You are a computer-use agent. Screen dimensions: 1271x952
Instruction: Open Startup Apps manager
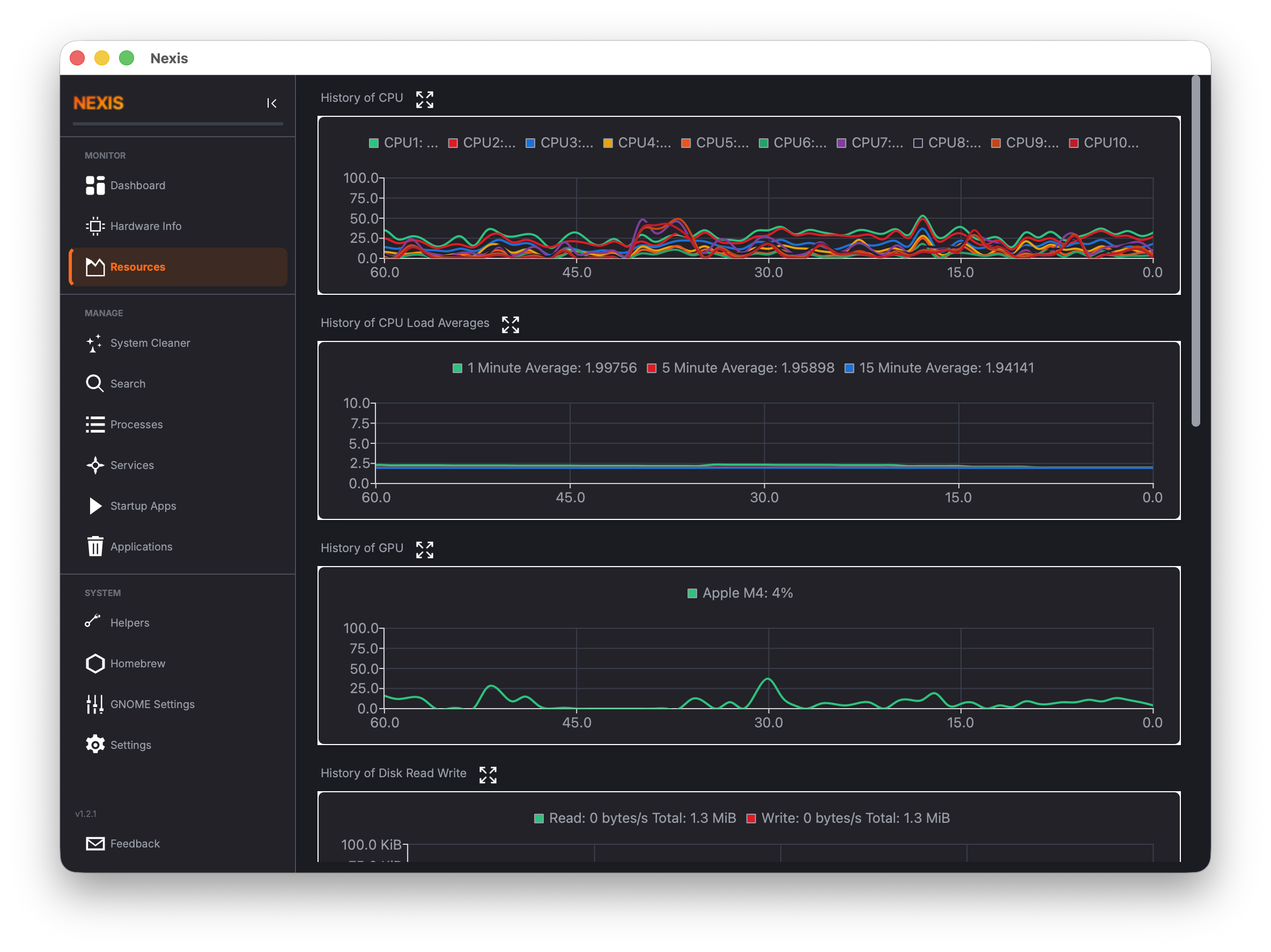143,506
